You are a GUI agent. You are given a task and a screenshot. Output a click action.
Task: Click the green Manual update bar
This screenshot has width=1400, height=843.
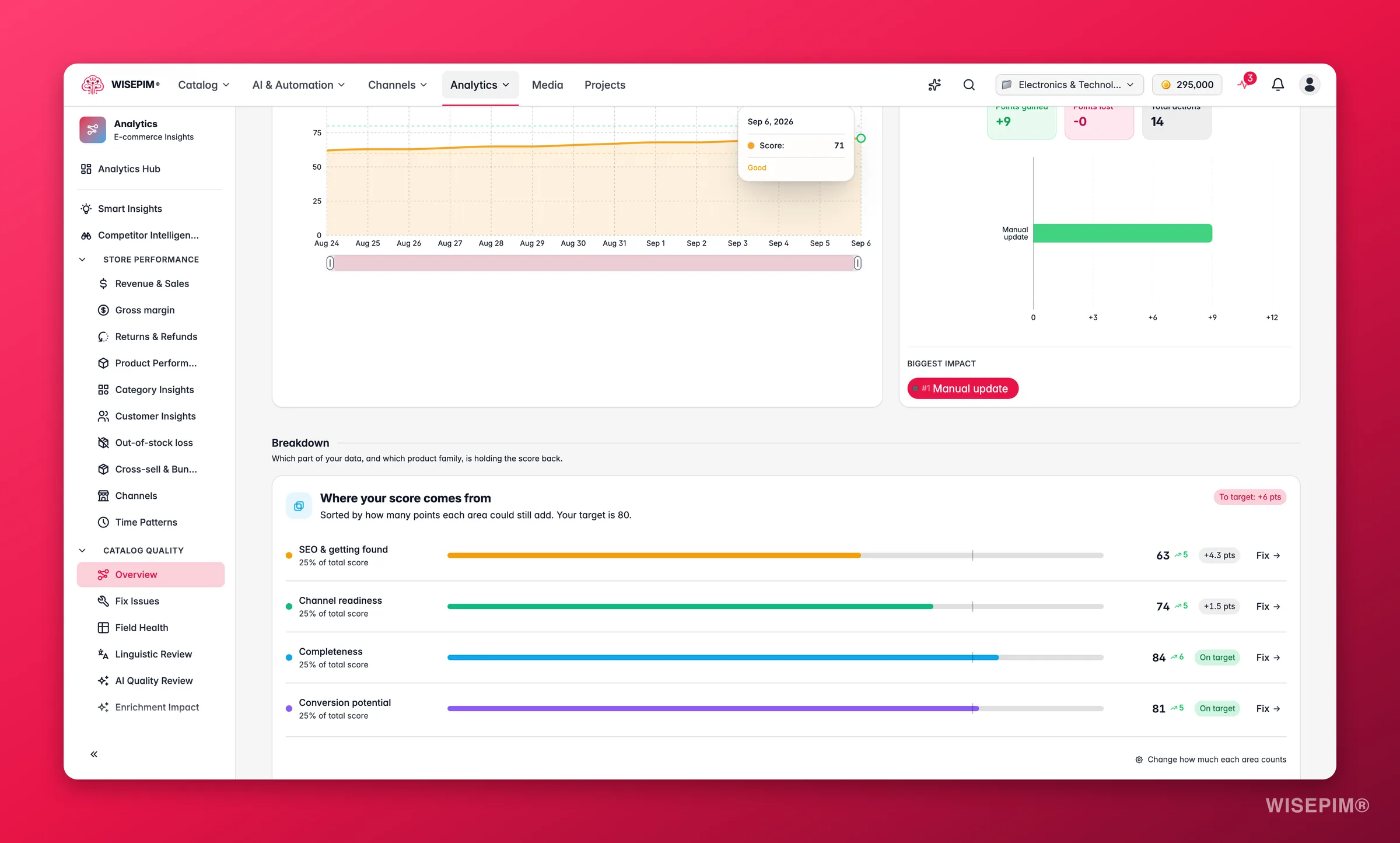pyautogui.click(x=1122, y=233)
